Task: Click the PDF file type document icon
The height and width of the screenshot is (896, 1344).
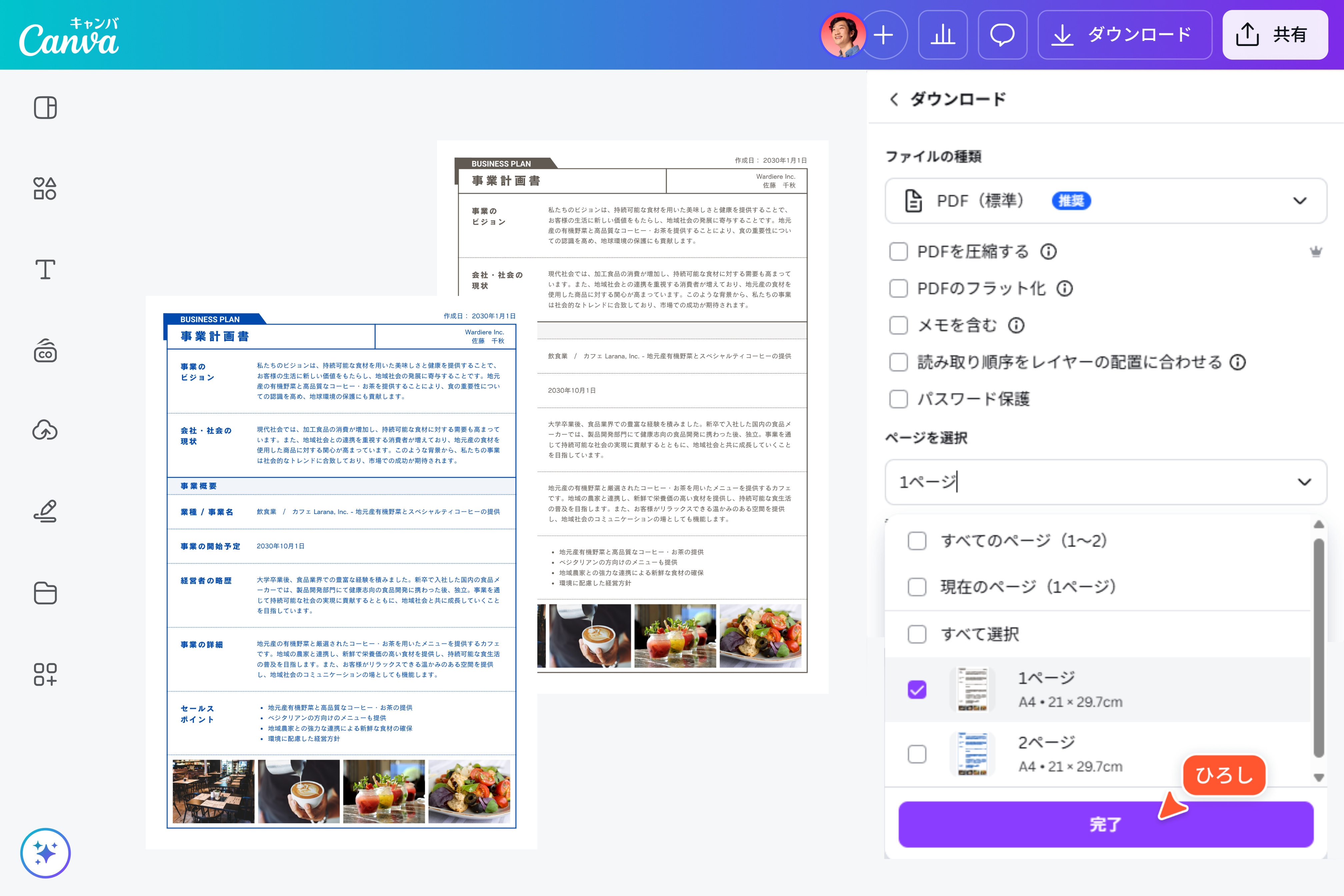Action: (914, 201)
